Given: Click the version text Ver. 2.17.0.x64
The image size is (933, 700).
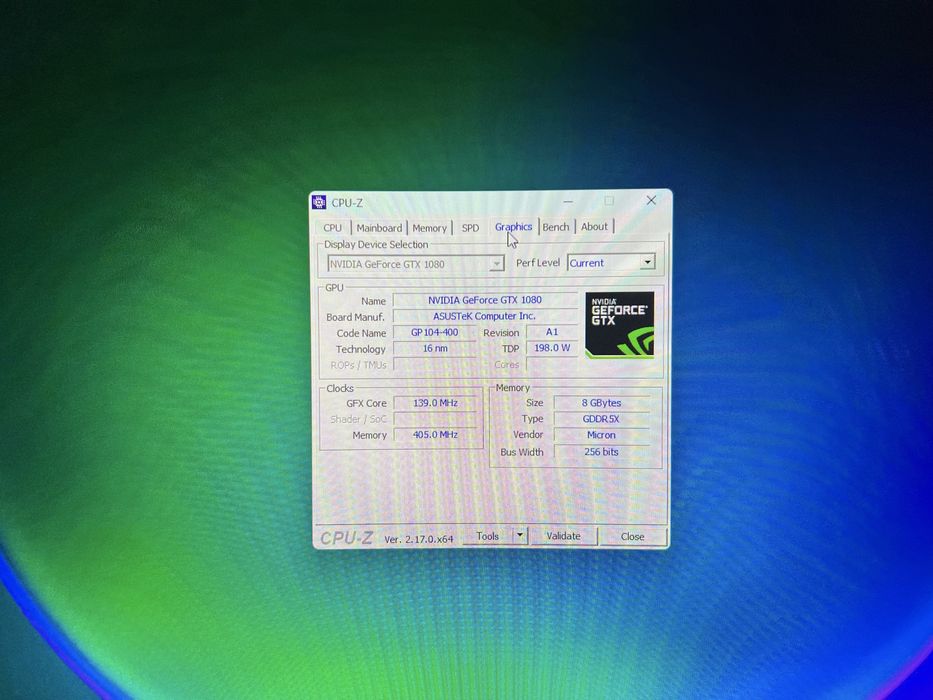Looking at the screenshot, I should pyautogui.click(x=419, y=539).
